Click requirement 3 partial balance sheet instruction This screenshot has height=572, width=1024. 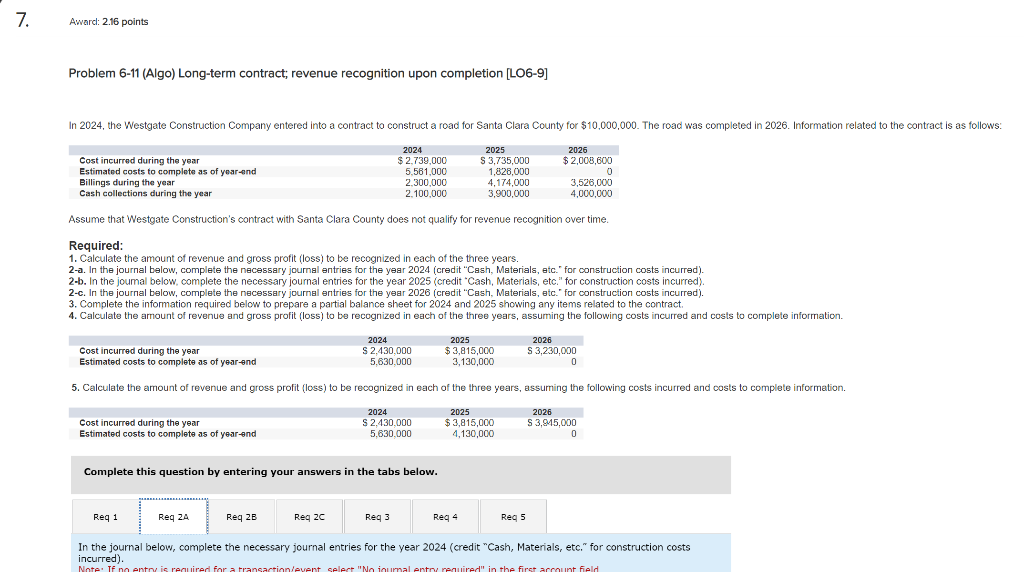[x=376, y=304]
